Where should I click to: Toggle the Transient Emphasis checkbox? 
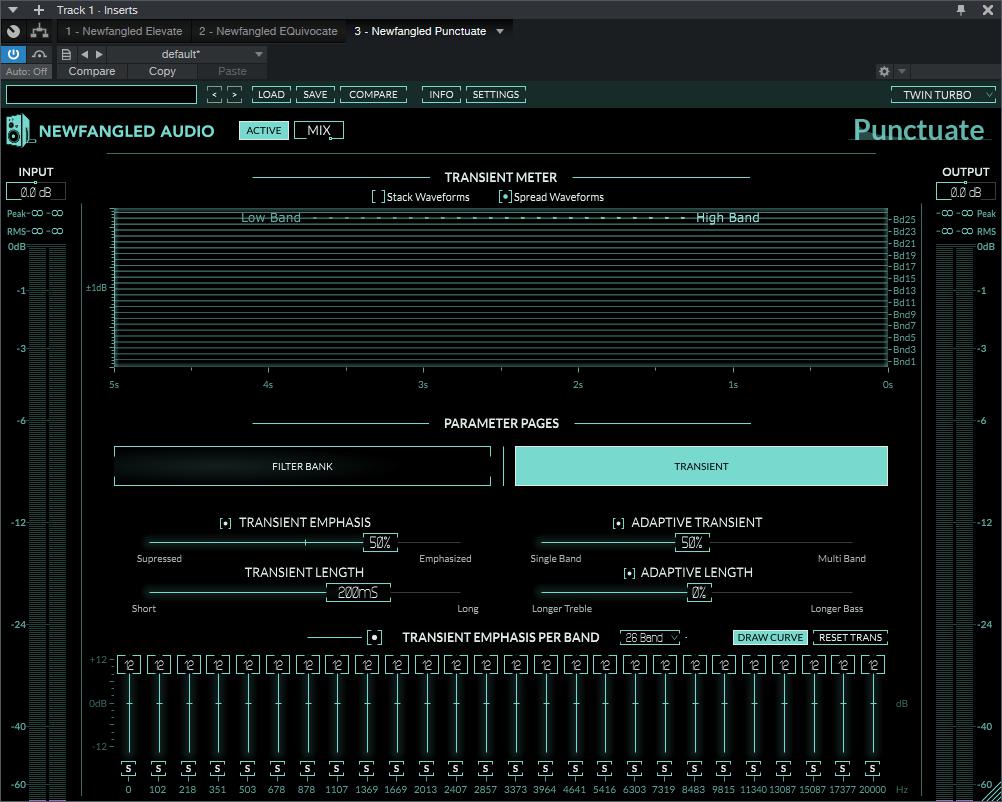225,523
